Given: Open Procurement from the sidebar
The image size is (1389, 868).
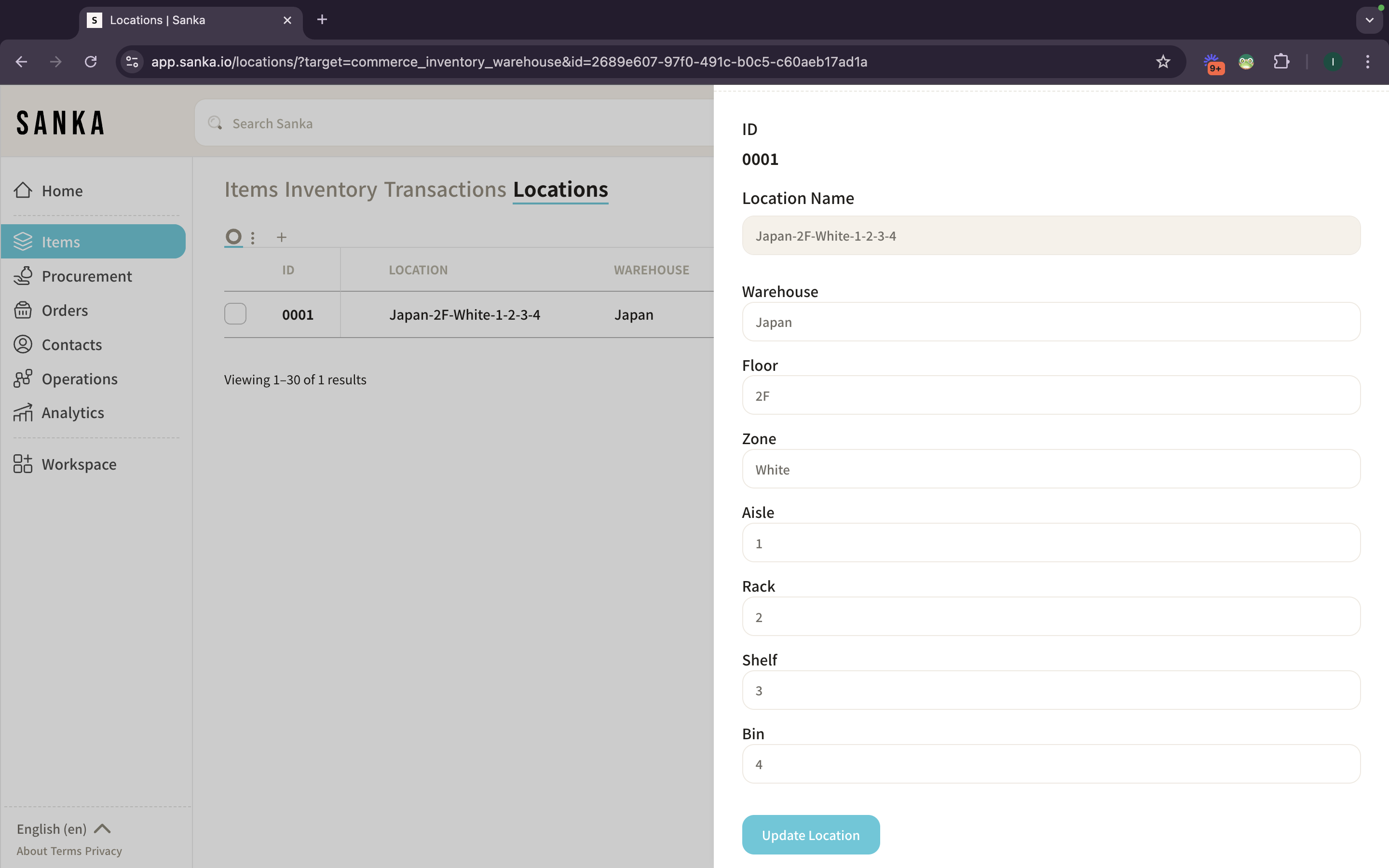Looking at the screenshot, I should (x=86, y=276).
